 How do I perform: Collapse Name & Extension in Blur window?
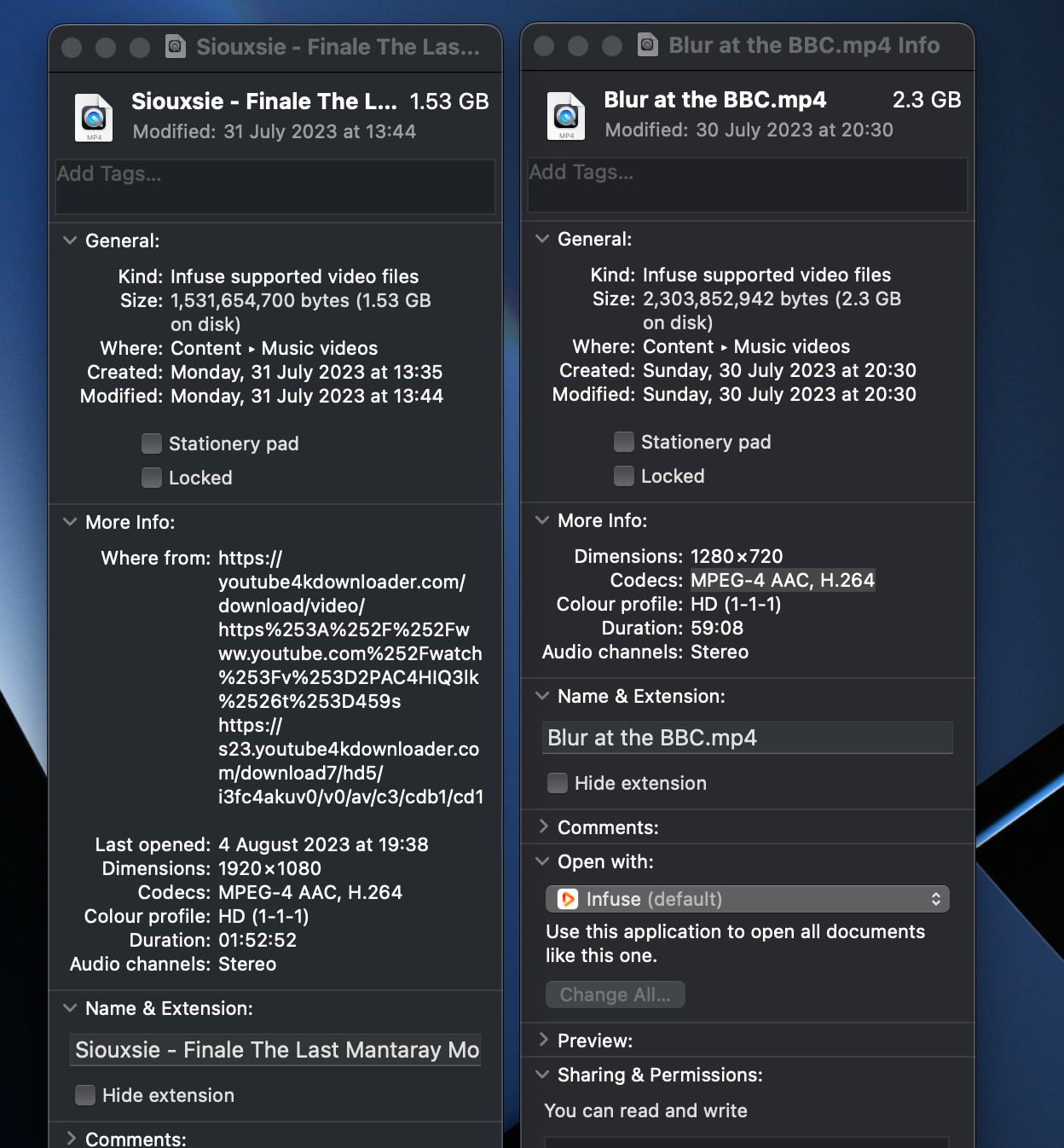tap(542, 696)
